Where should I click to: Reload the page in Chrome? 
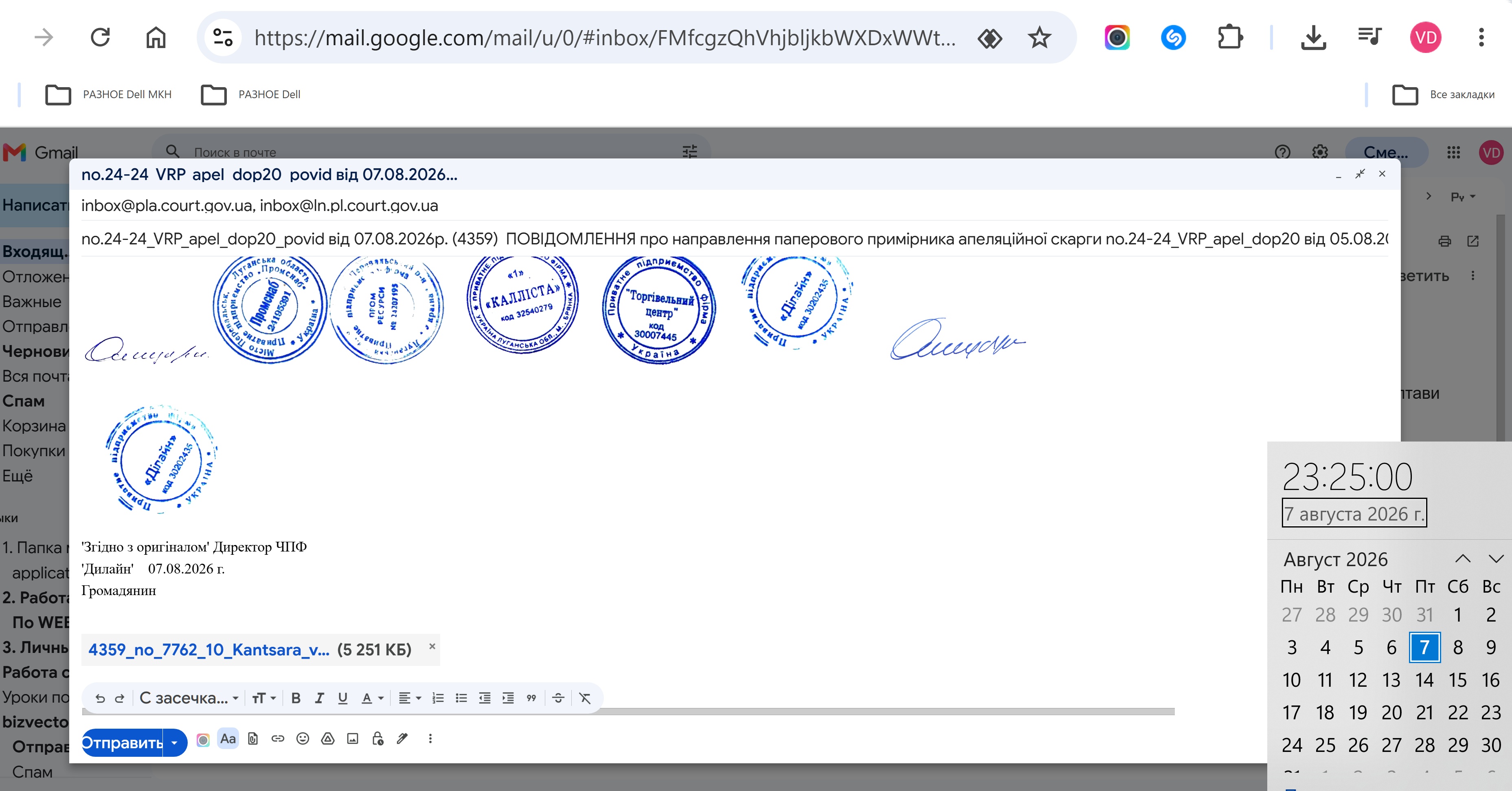tap(100, 37)
